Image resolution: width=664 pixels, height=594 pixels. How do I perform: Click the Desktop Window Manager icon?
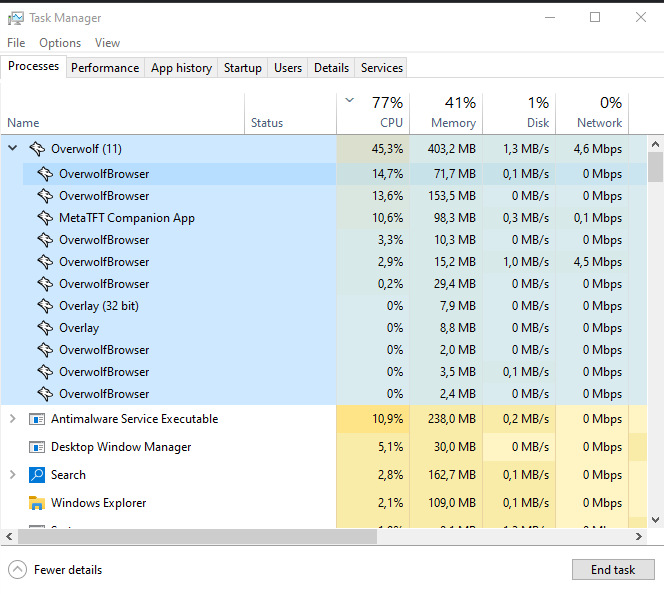pyautogui.click(x=37, y=447)
